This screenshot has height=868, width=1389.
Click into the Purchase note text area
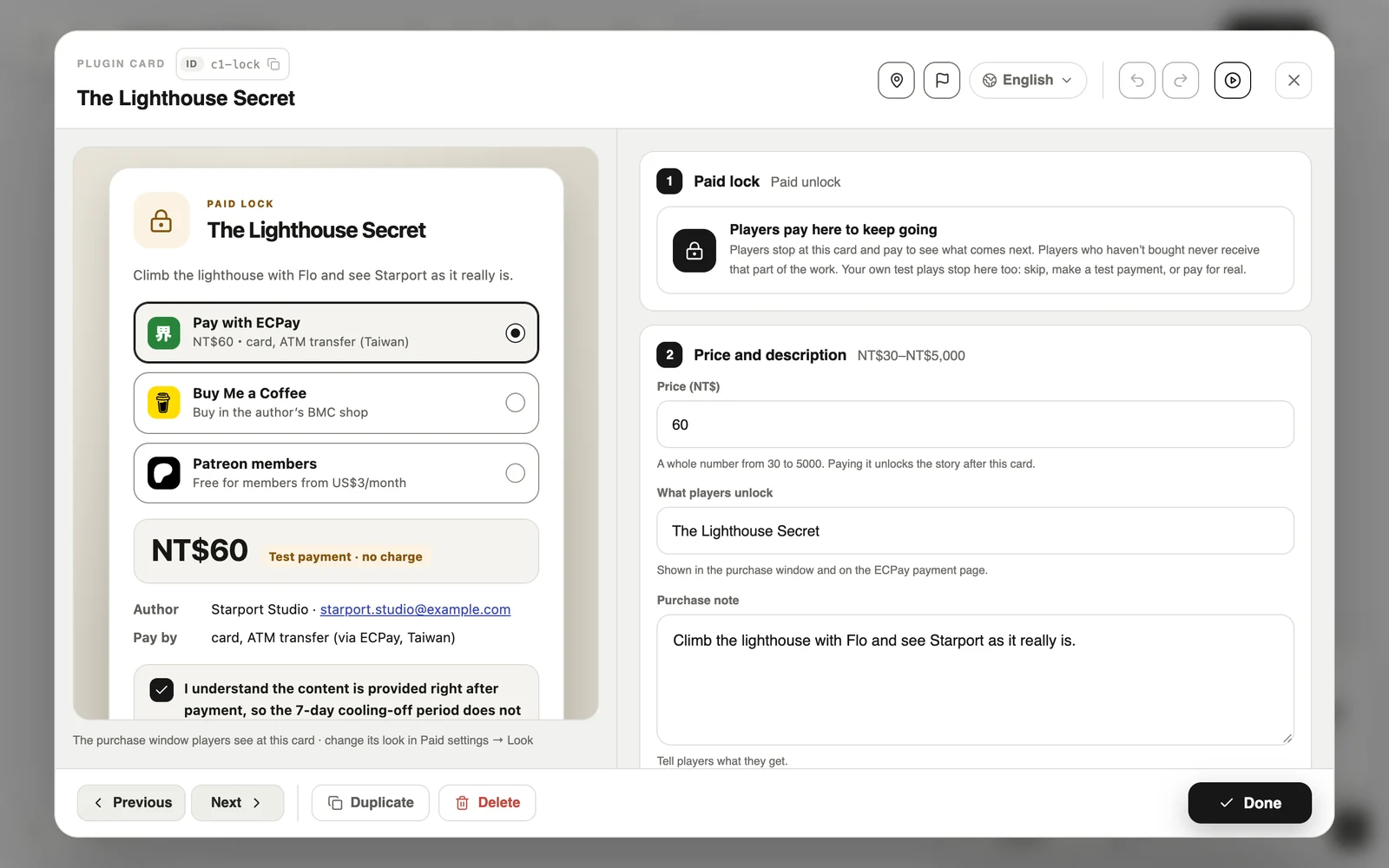tap(975, 680)
